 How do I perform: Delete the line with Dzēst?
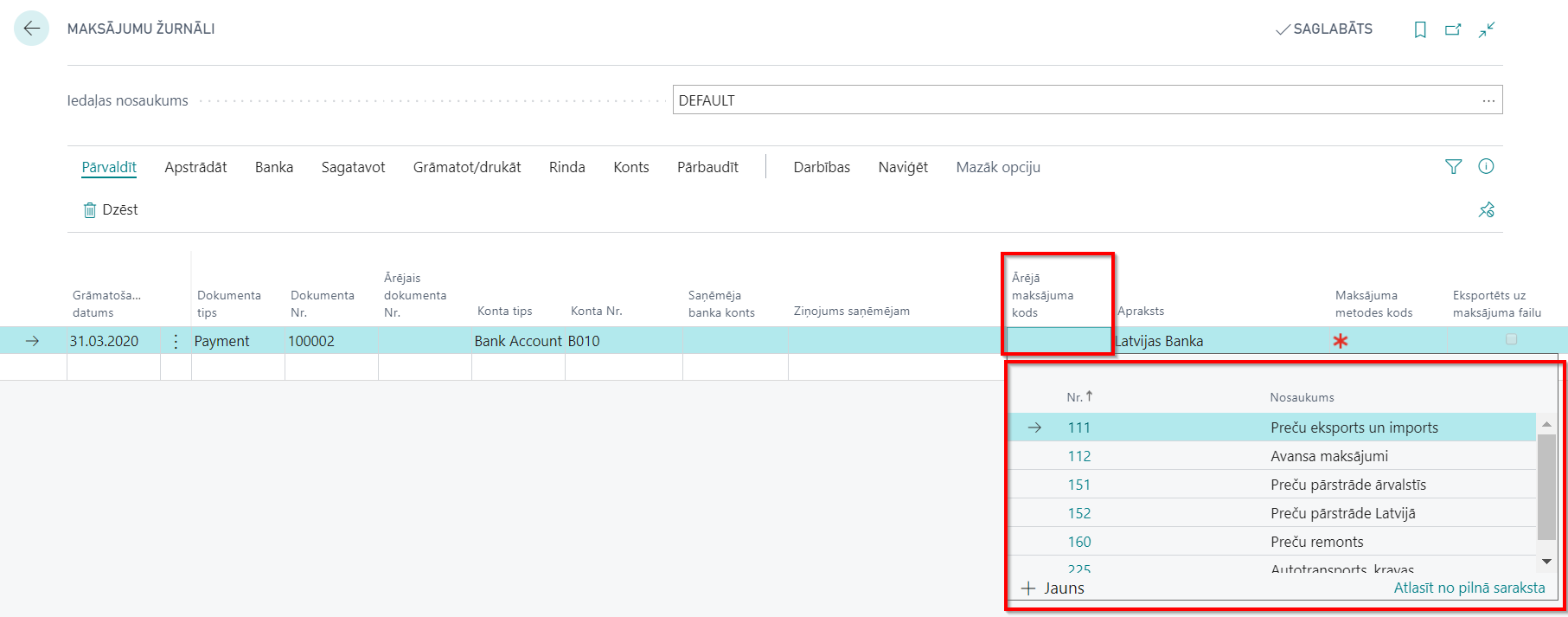pos(111,209)
